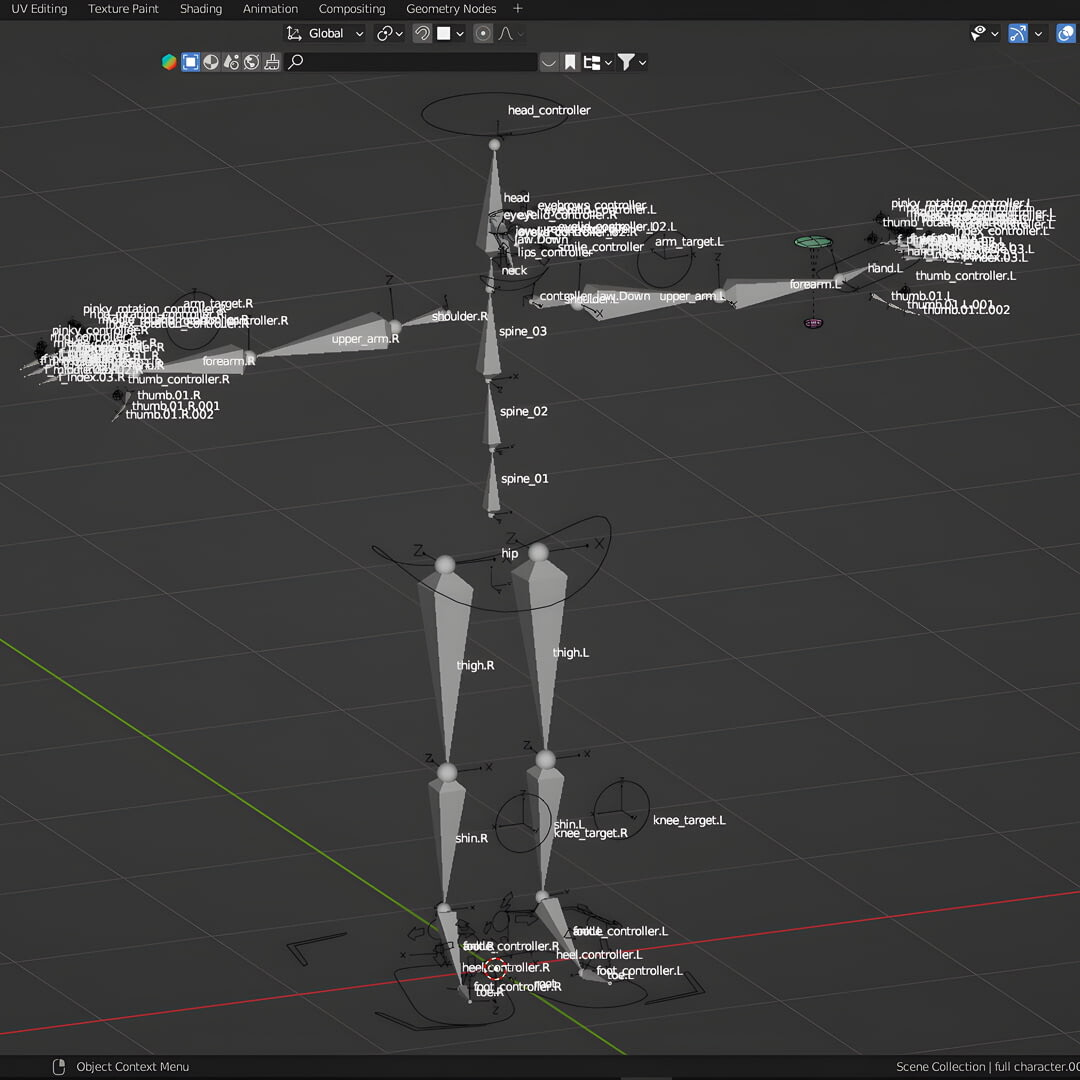Toggle the gizmo display button
1080x1080 pixels.
[1018, 33]
